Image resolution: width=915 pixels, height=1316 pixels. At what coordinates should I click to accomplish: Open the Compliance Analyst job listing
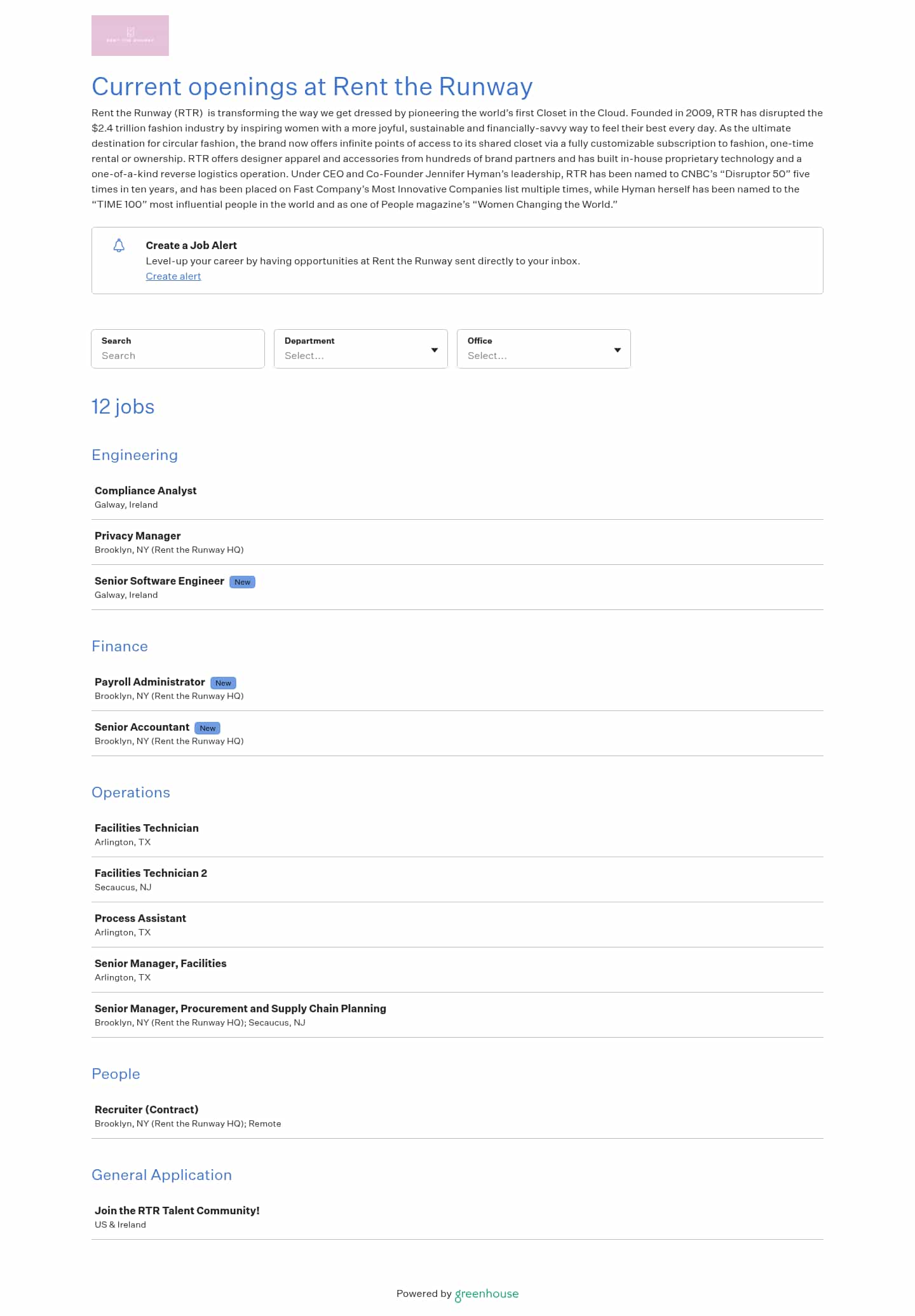pos(146,491)
